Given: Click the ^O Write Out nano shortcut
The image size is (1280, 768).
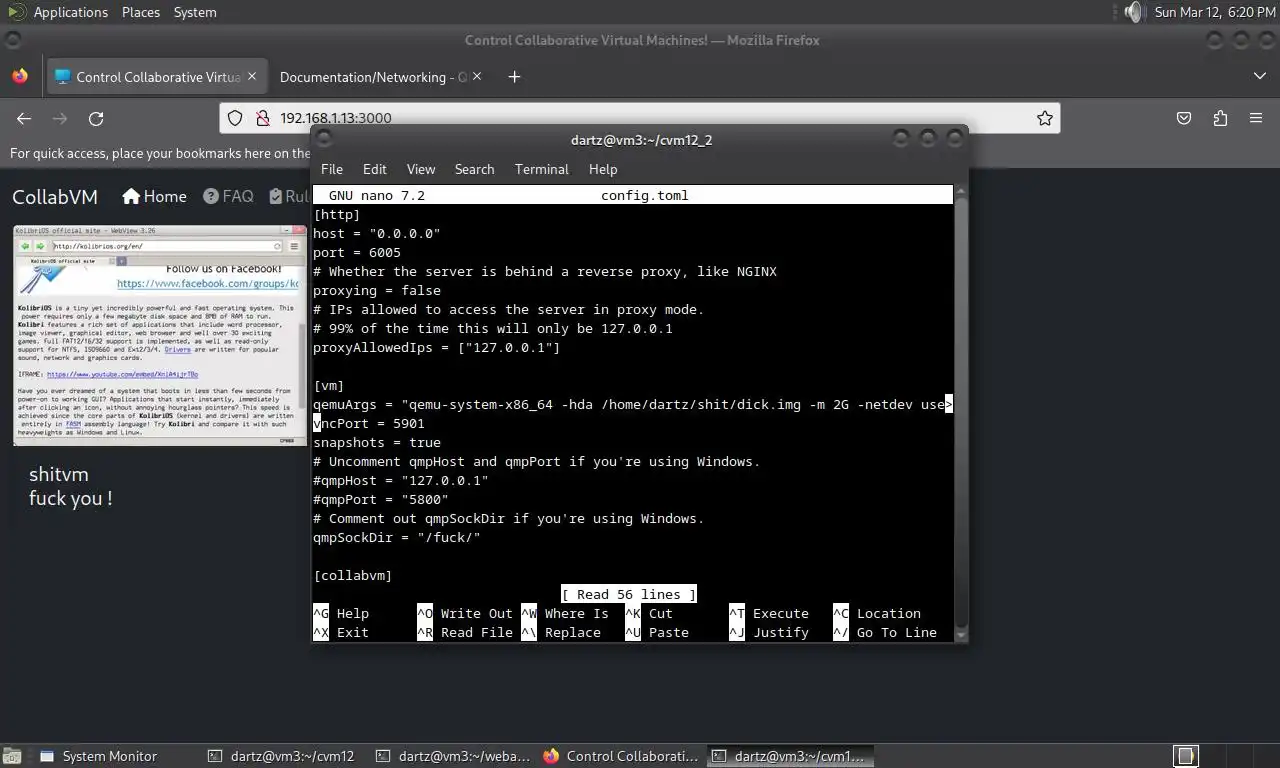Looking at the screenshot, I should tap(465, 613).
